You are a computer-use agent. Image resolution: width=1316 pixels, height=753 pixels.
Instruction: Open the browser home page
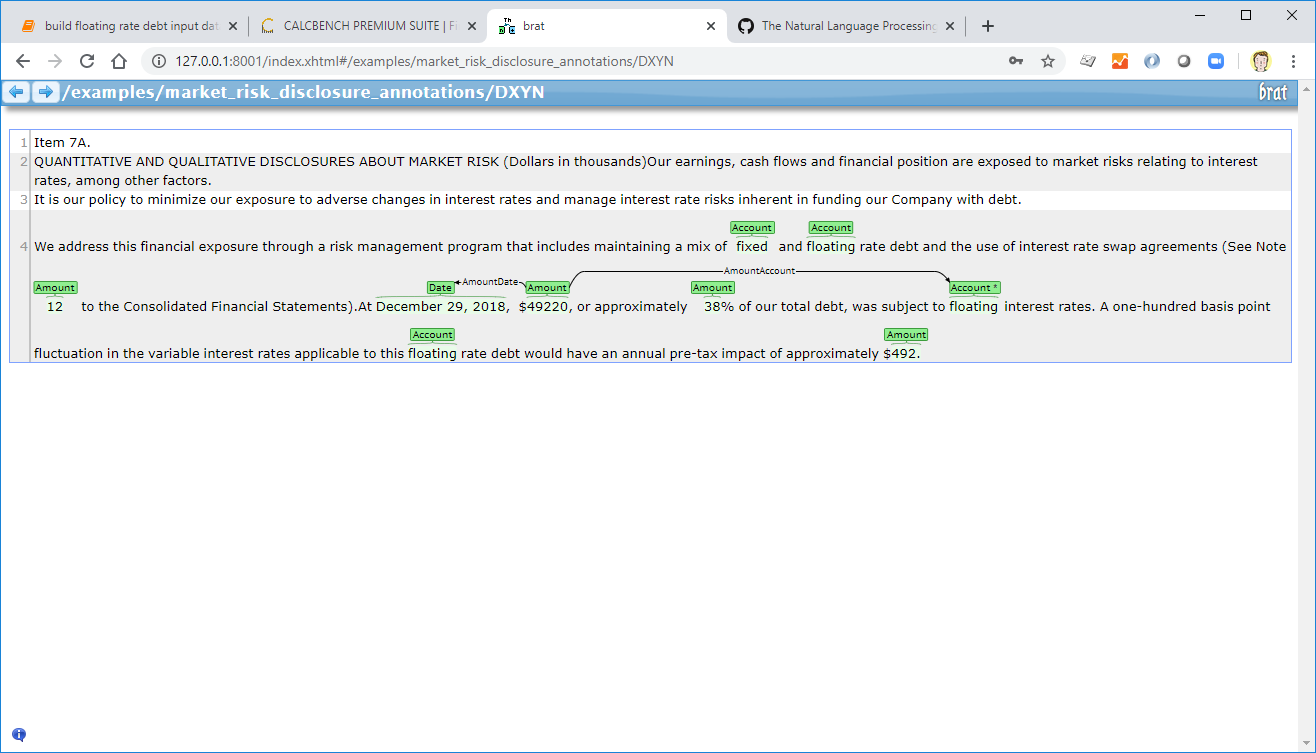tap(118, 61)
